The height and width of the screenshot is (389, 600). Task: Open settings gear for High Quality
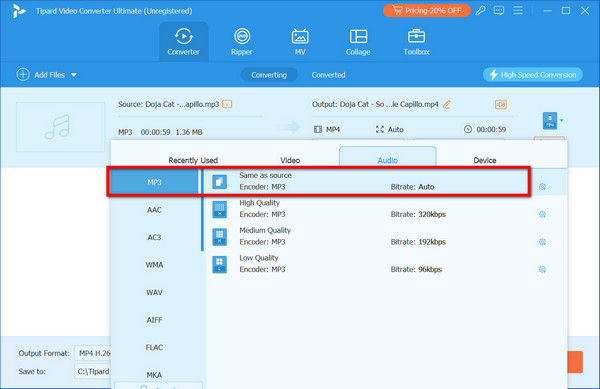[x=542, y=214]
